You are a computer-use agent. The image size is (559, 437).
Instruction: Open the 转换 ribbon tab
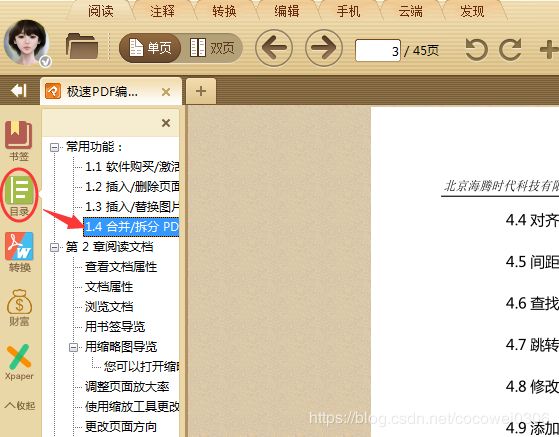[x=224, y=11]
